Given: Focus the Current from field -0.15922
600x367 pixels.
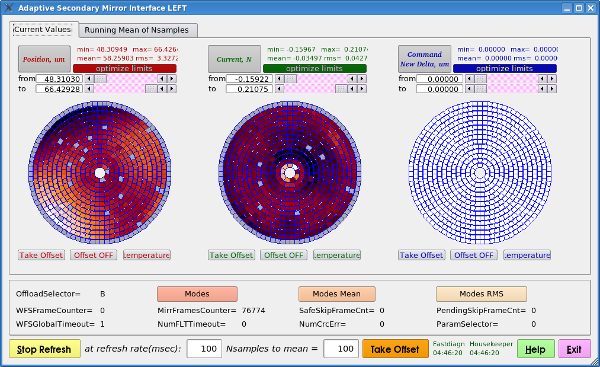Looking at the screenshot, I should (x=249, y=79).
